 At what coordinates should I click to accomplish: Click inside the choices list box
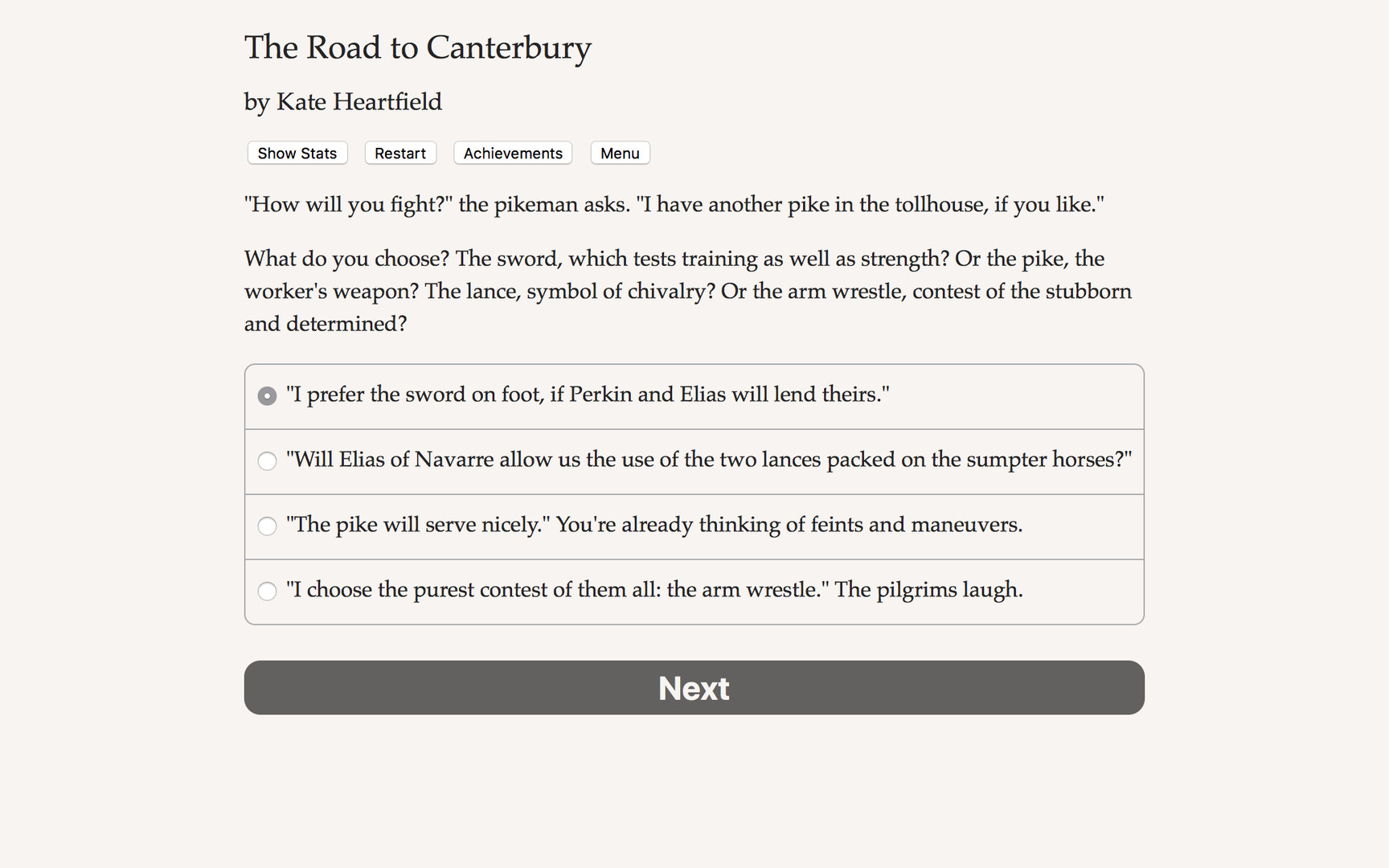pos(694,493)
